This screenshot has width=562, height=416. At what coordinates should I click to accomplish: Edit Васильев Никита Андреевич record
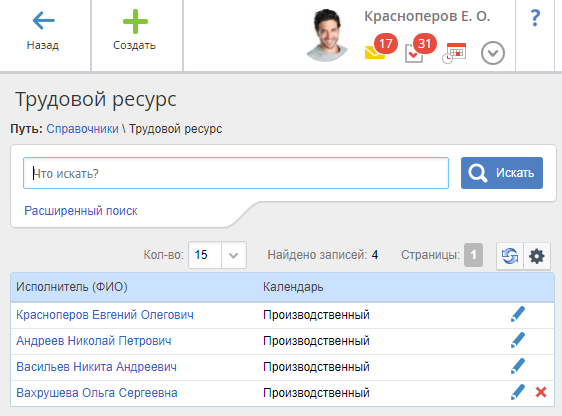(518, 366)
